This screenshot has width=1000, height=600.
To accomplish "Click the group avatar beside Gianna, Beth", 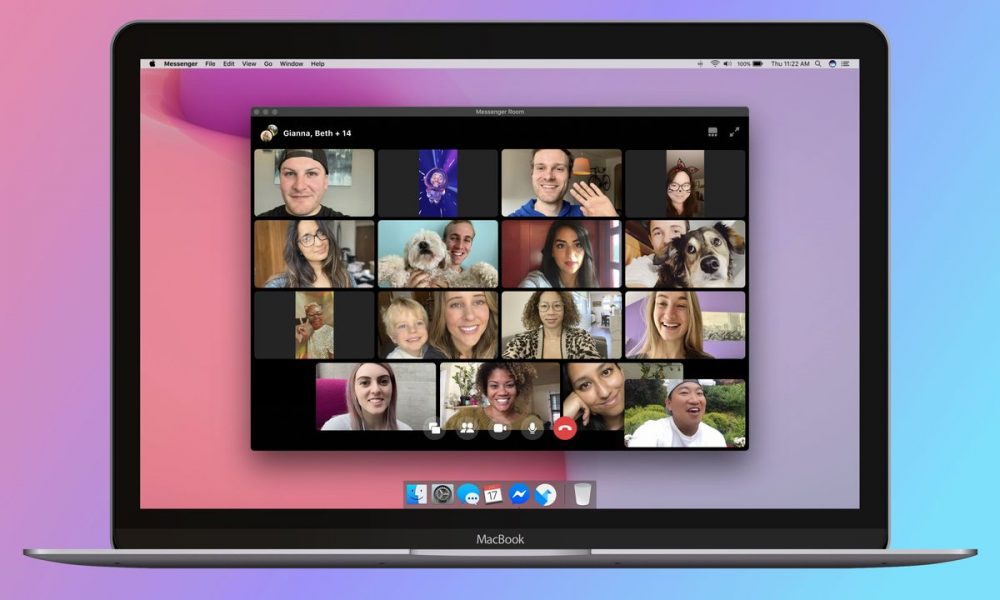I will coord(268,133).
